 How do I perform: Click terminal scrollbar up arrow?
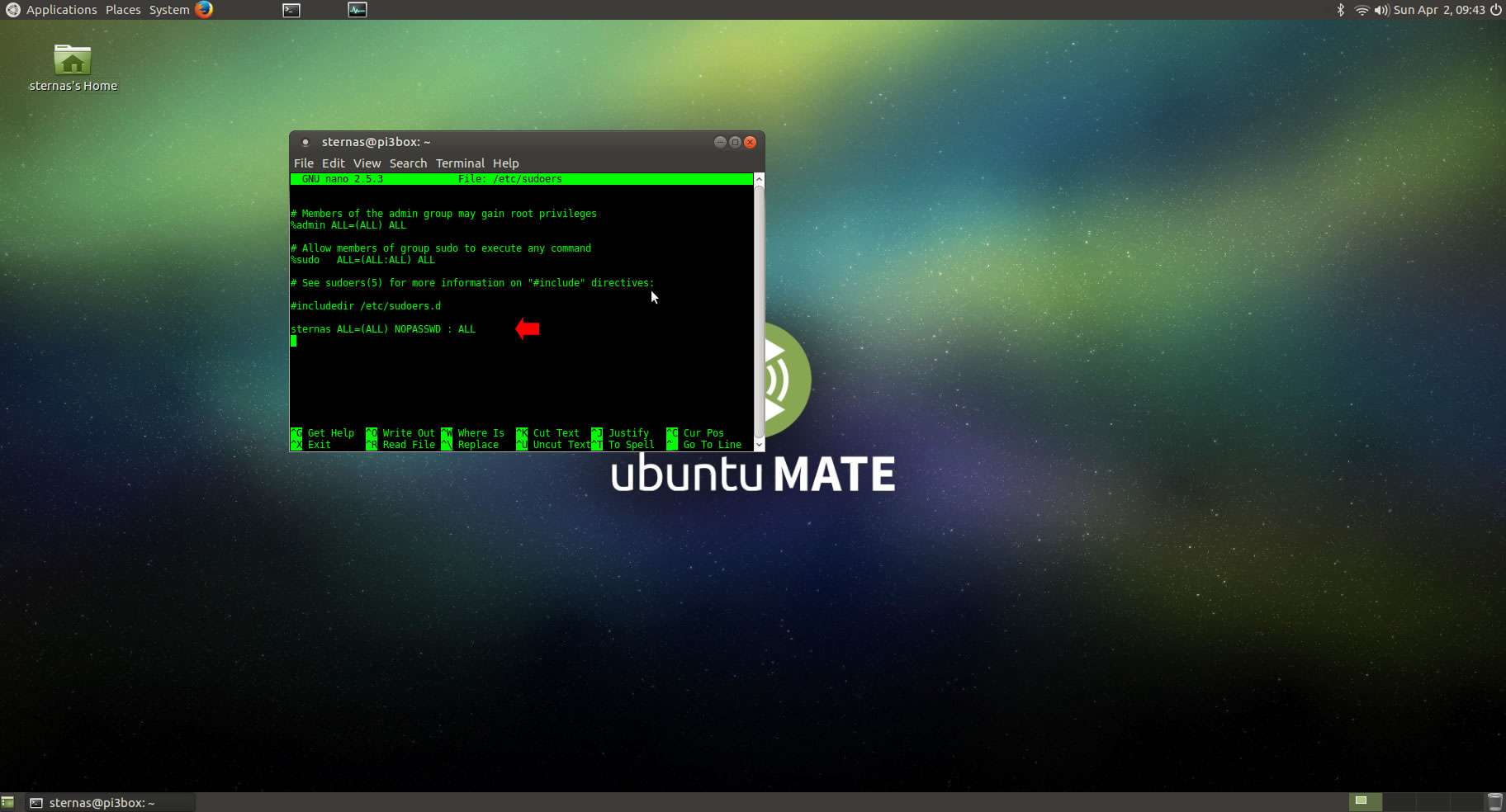click(759, 179)
